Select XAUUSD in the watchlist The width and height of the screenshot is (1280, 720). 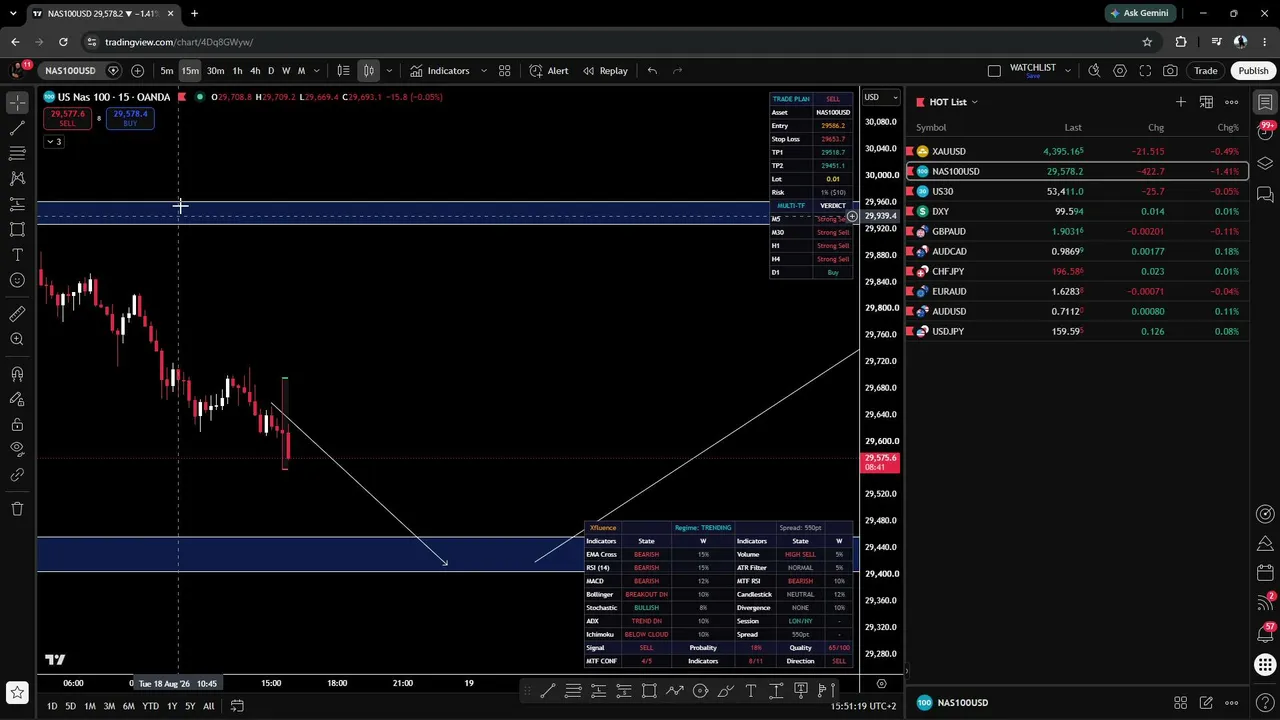1077,151
